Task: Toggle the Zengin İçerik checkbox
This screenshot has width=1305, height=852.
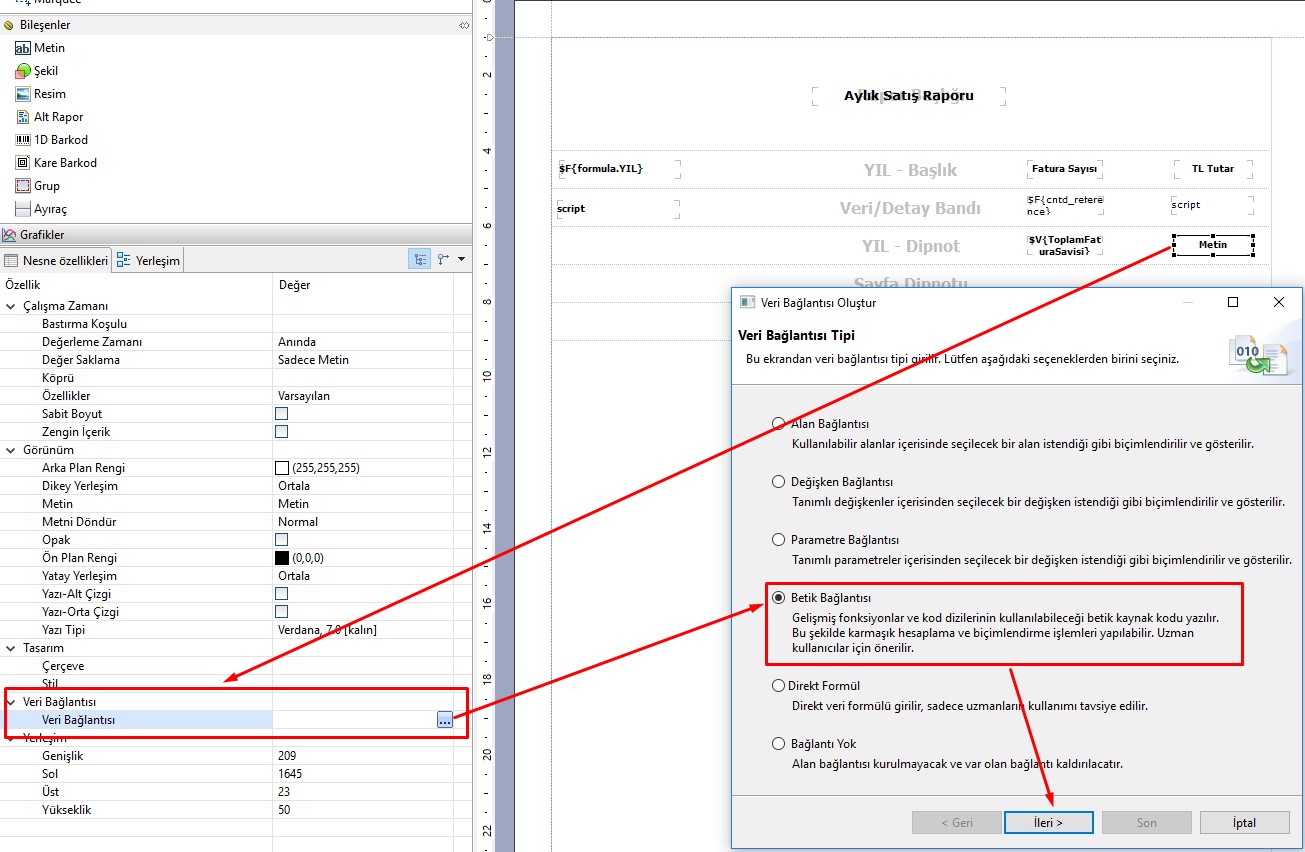Action: [282, 432]
